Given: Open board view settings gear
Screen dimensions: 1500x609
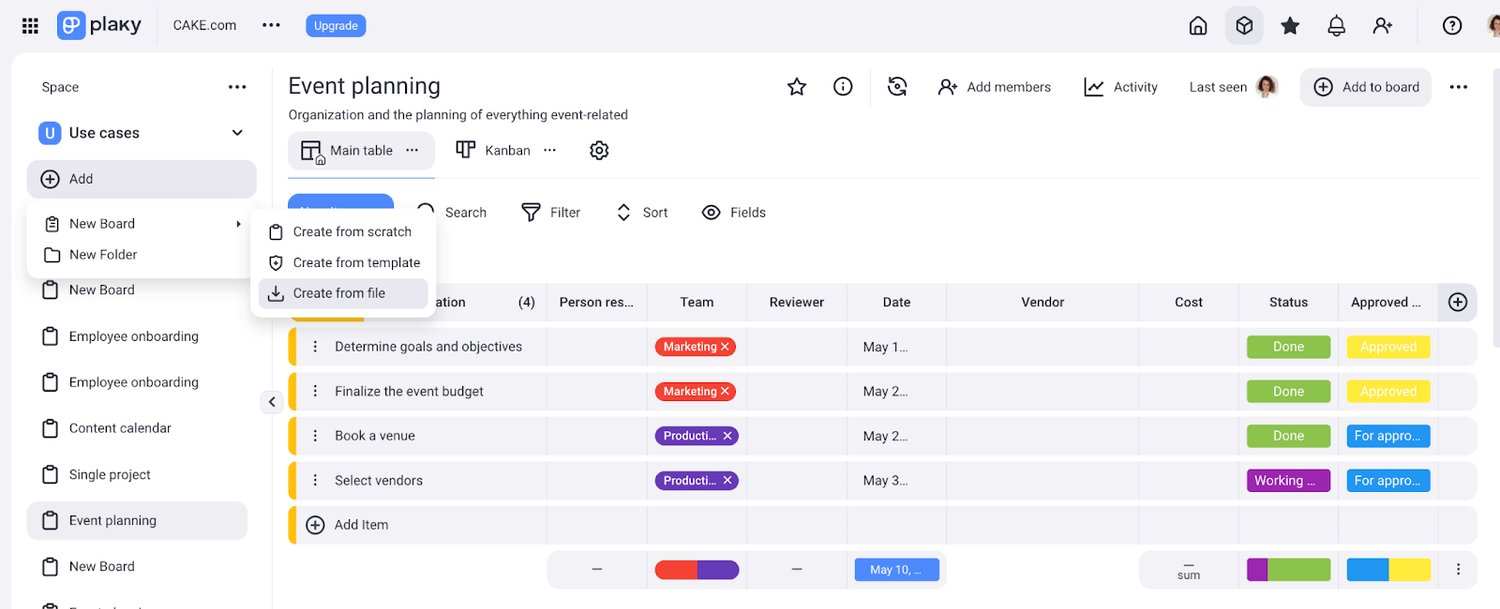Looking at the screenshot, I should click(x=599, y=150).
